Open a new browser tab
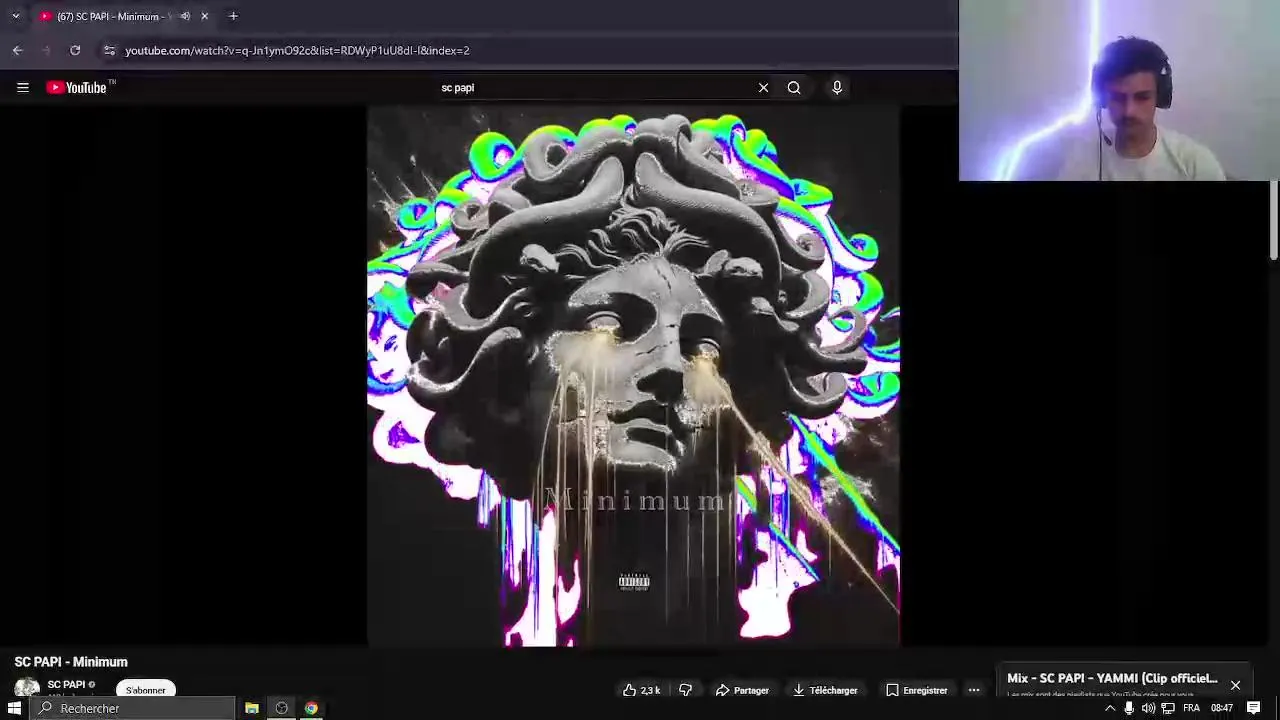 pos(233,16)
